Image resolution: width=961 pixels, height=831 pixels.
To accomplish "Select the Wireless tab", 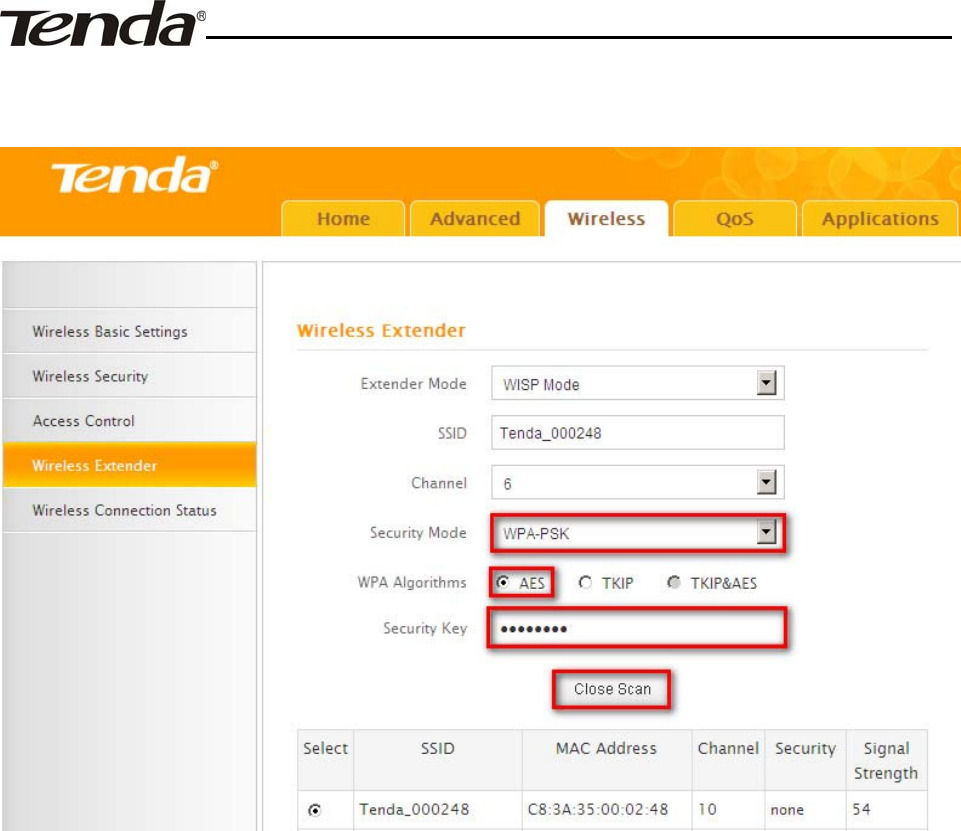I will click(606, 219).
